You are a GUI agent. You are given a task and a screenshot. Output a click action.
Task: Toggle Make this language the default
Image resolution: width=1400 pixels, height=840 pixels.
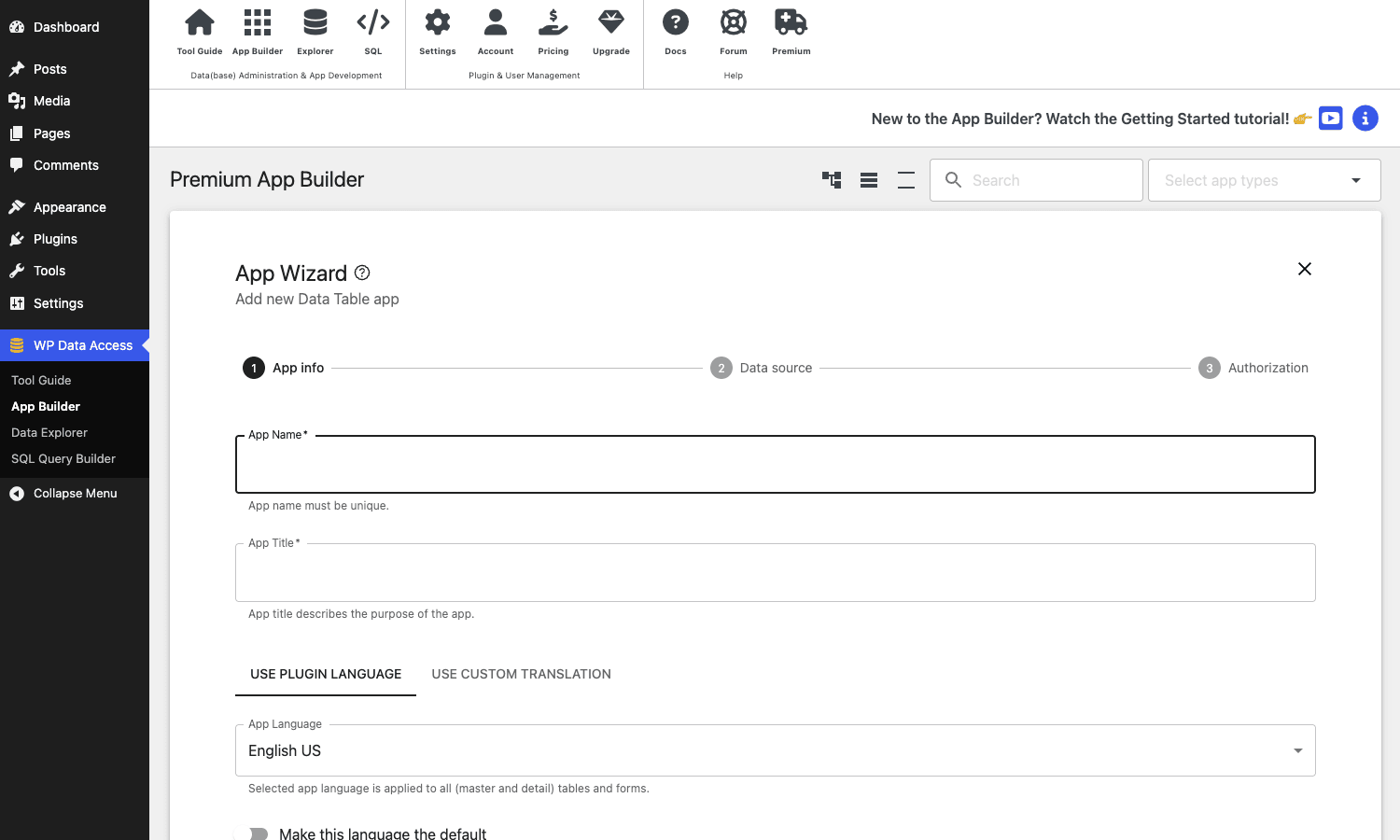coord(252,833)
